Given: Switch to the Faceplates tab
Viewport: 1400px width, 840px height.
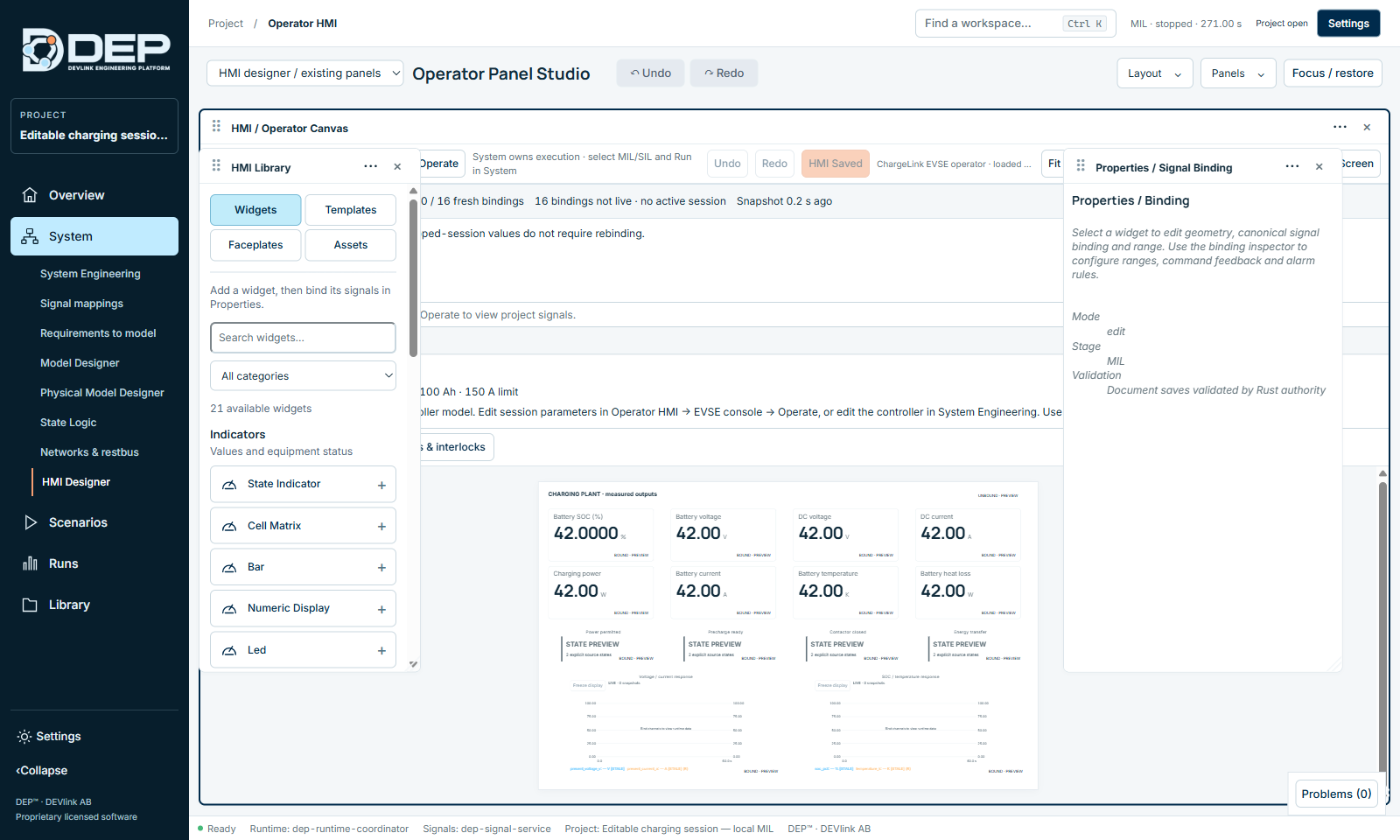Looking at the screenshot, I should [255, 245].
